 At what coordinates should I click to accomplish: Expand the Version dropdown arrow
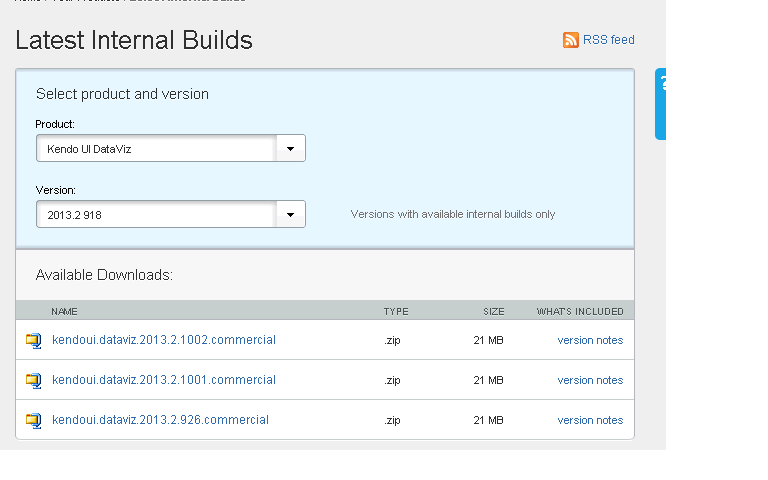click(x=290, y=215)
